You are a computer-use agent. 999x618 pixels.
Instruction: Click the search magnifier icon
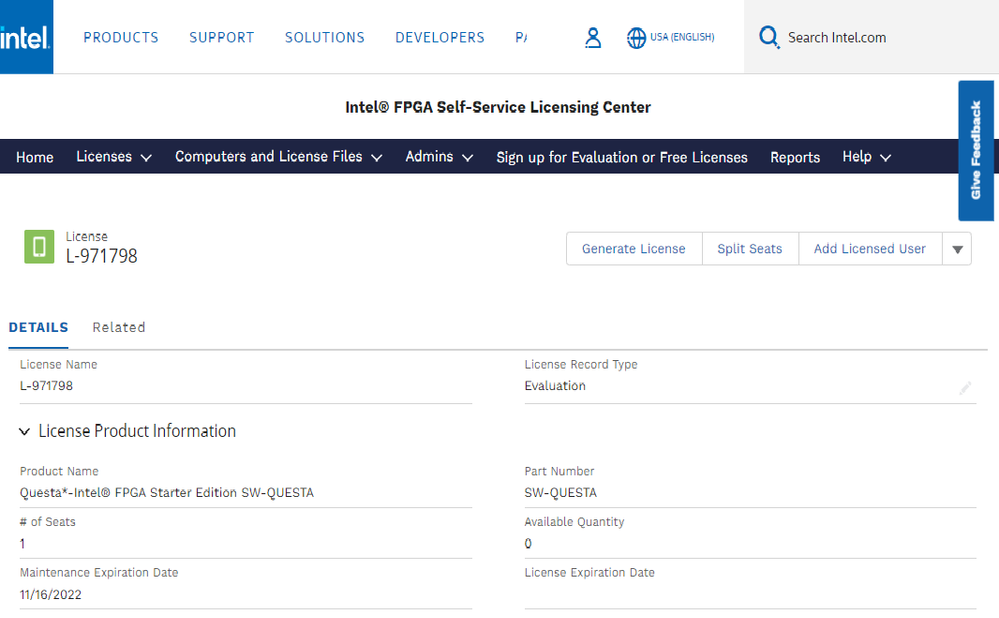[x=768, y=38]
